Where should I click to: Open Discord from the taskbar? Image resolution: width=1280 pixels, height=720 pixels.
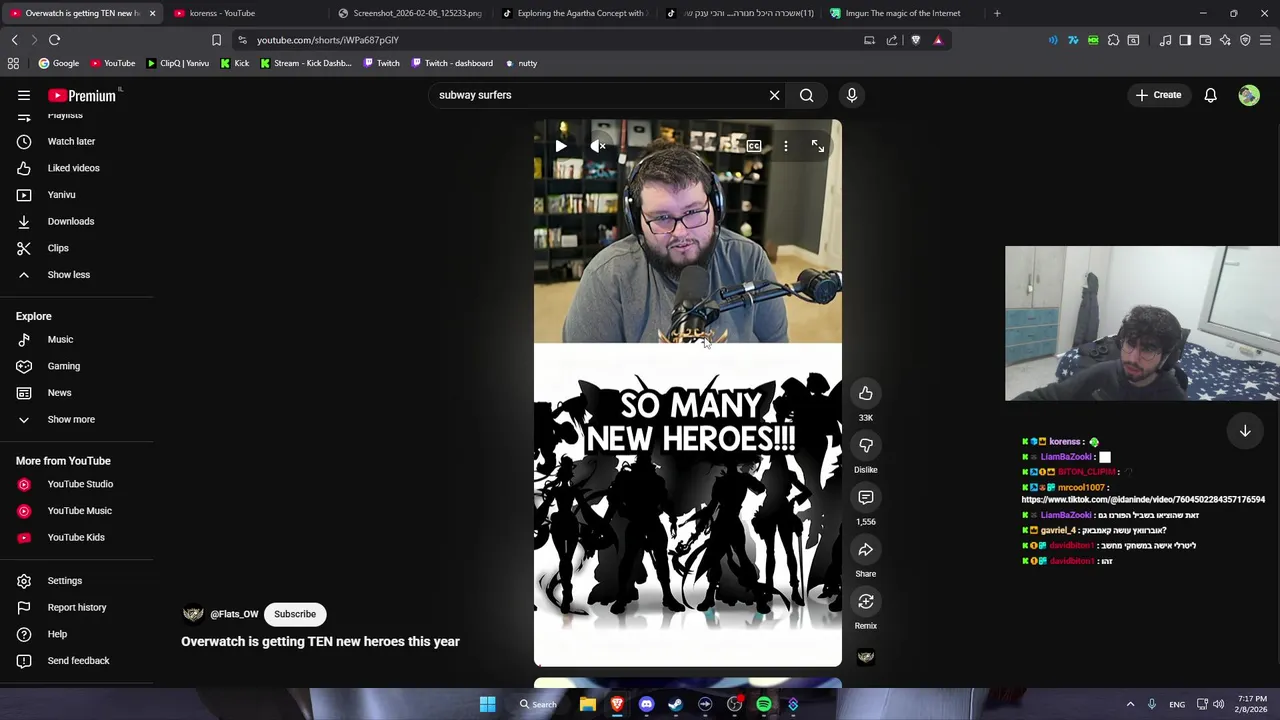pos(646,704)
